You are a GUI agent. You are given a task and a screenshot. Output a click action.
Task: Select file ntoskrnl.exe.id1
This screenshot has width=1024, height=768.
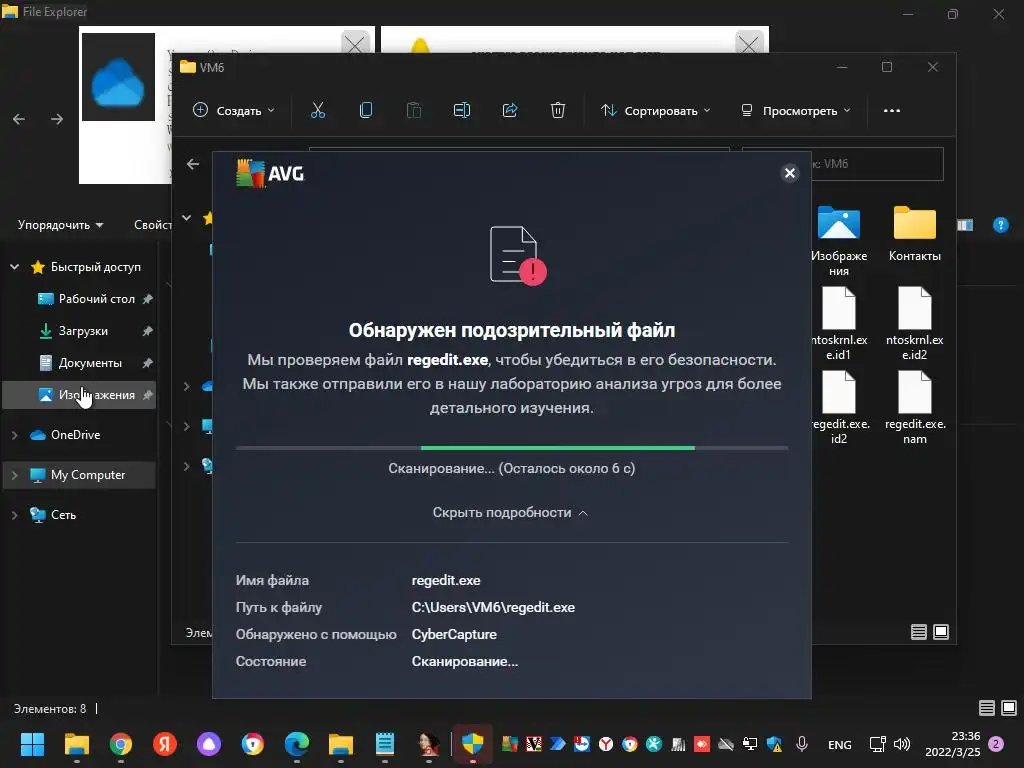pos(839,323)
